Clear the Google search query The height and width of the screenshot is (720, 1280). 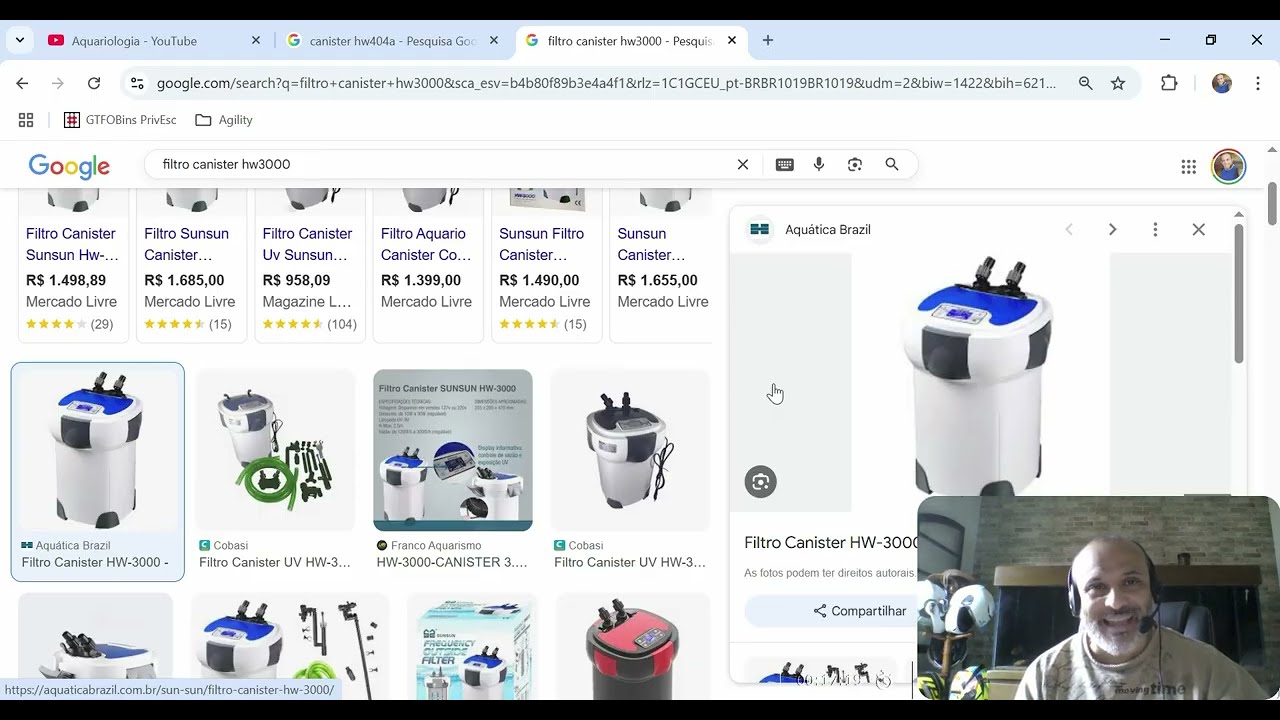coord(743,165)
